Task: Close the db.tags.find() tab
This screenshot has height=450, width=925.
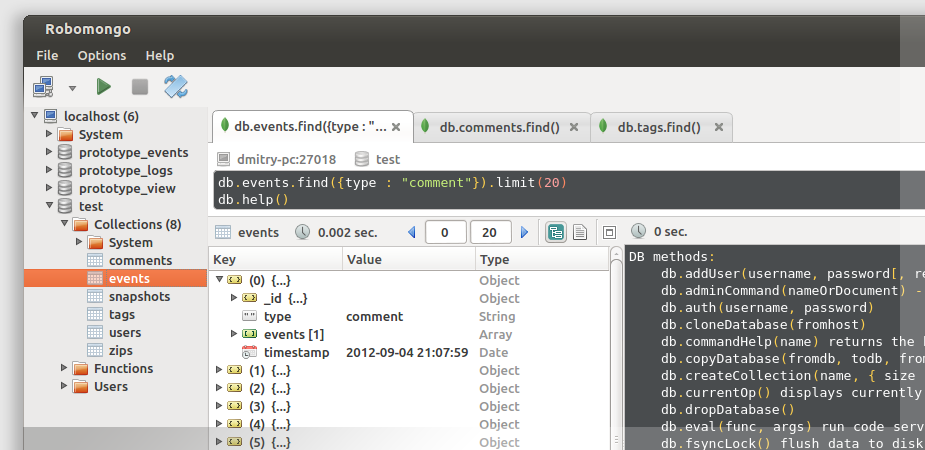Action: click(x=719, y=127)
